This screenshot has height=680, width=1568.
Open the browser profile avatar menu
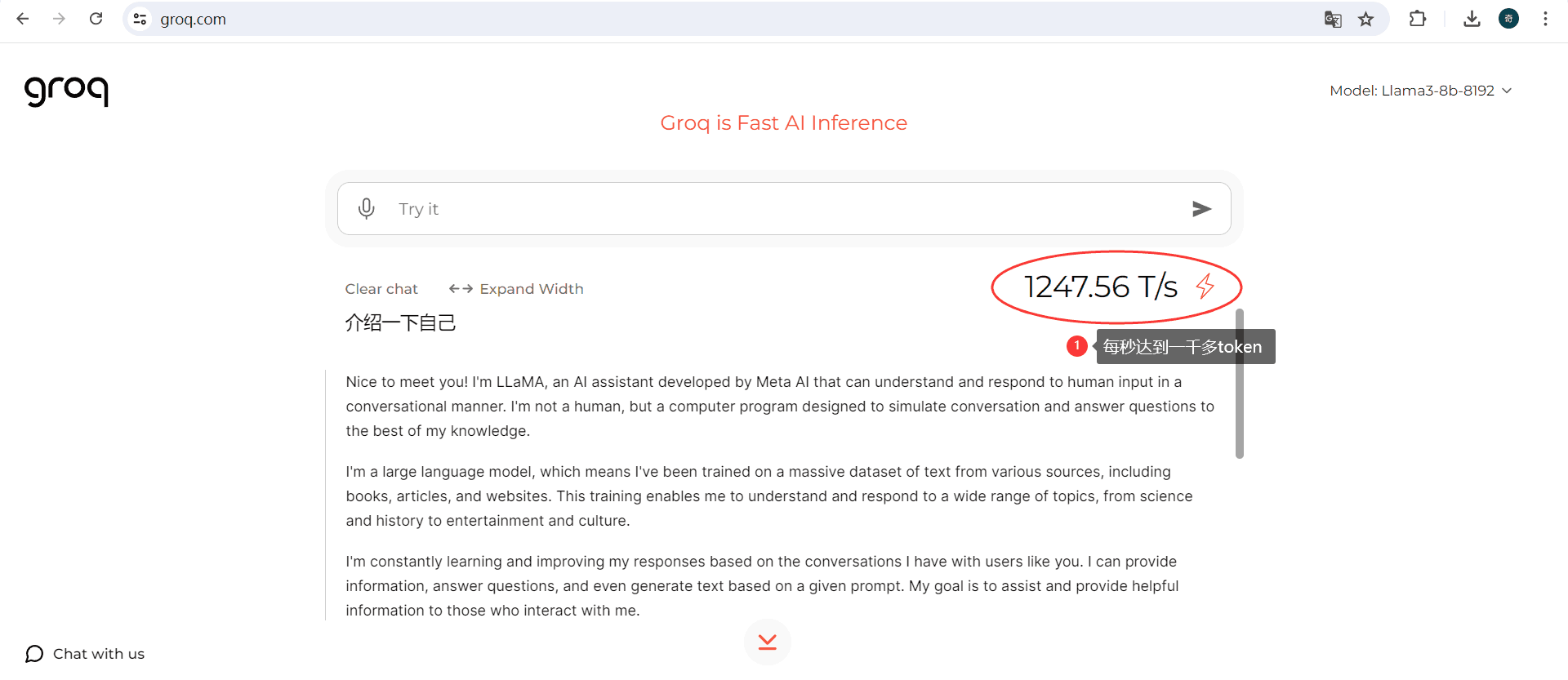click(1508, 19)
